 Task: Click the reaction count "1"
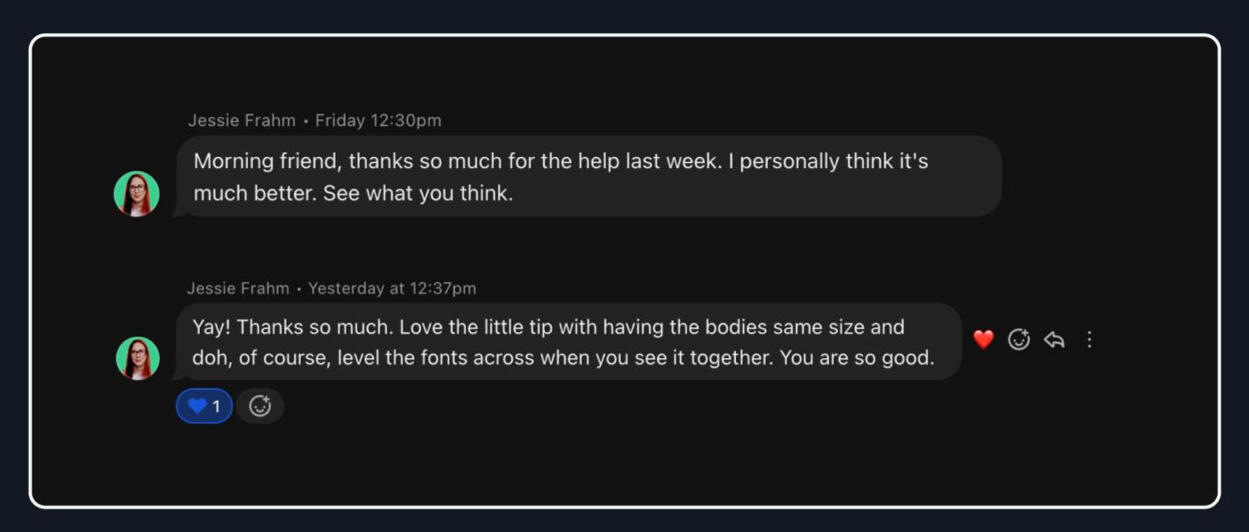point(216,406)
